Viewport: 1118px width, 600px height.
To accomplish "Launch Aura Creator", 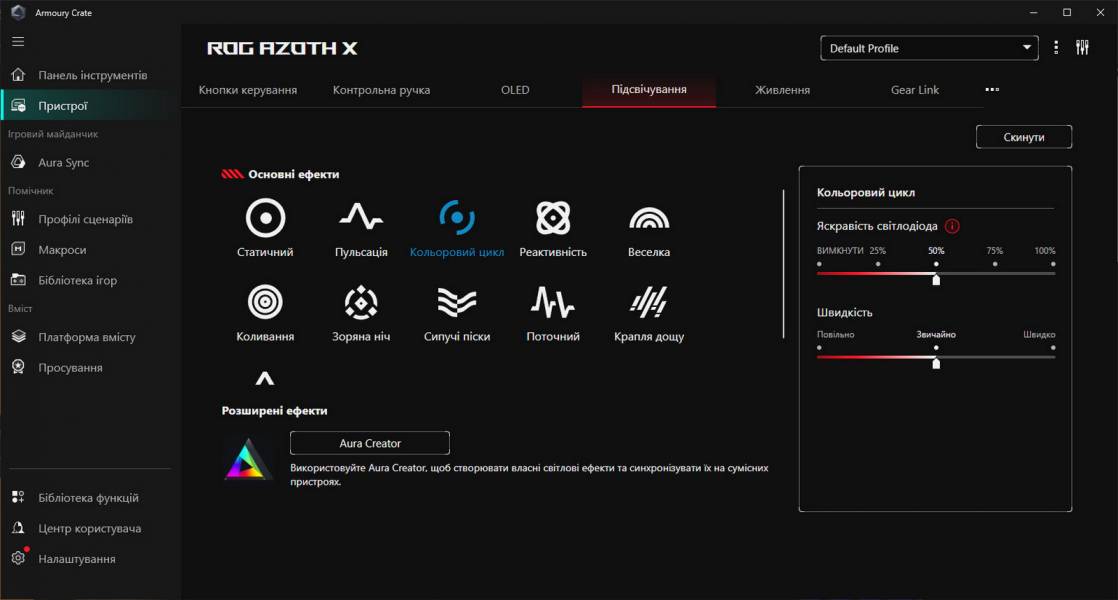I will 369,443.
